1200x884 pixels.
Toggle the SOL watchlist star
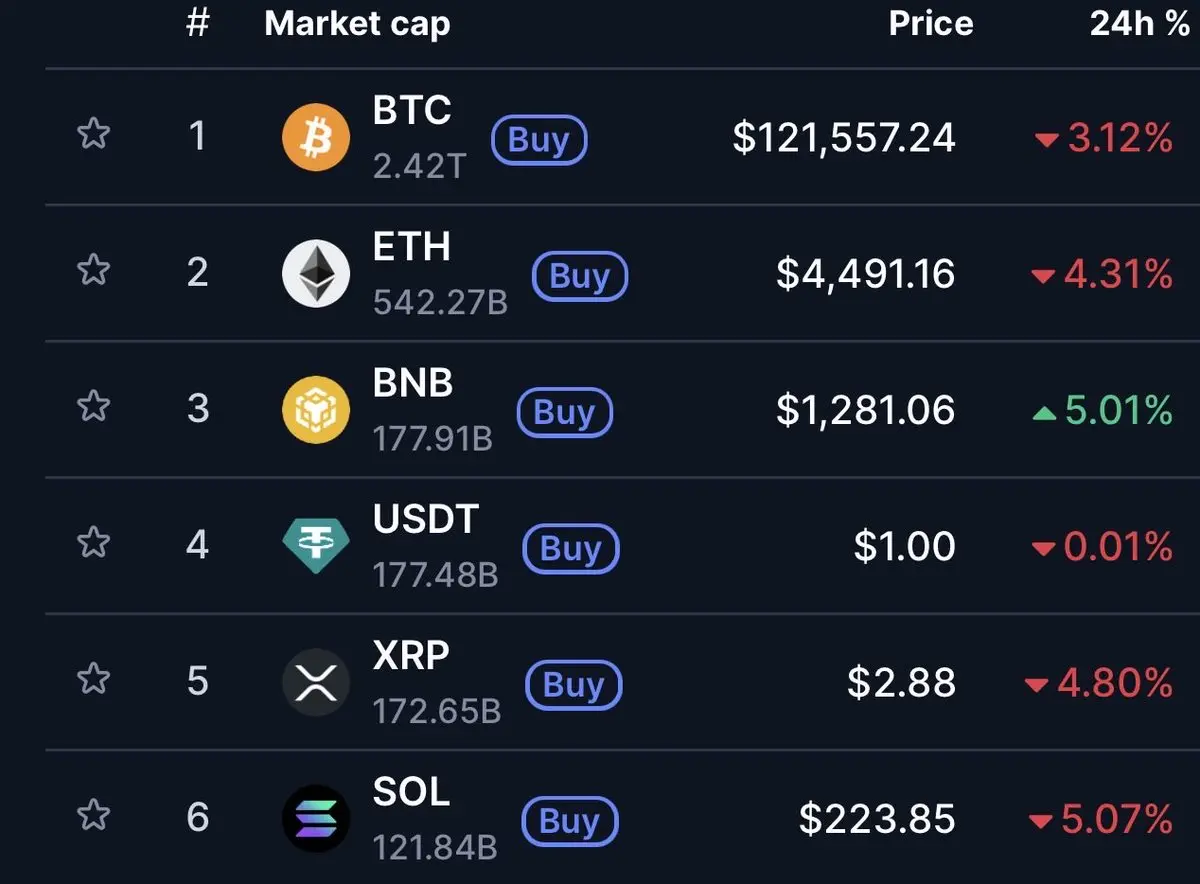pos(93,815)
